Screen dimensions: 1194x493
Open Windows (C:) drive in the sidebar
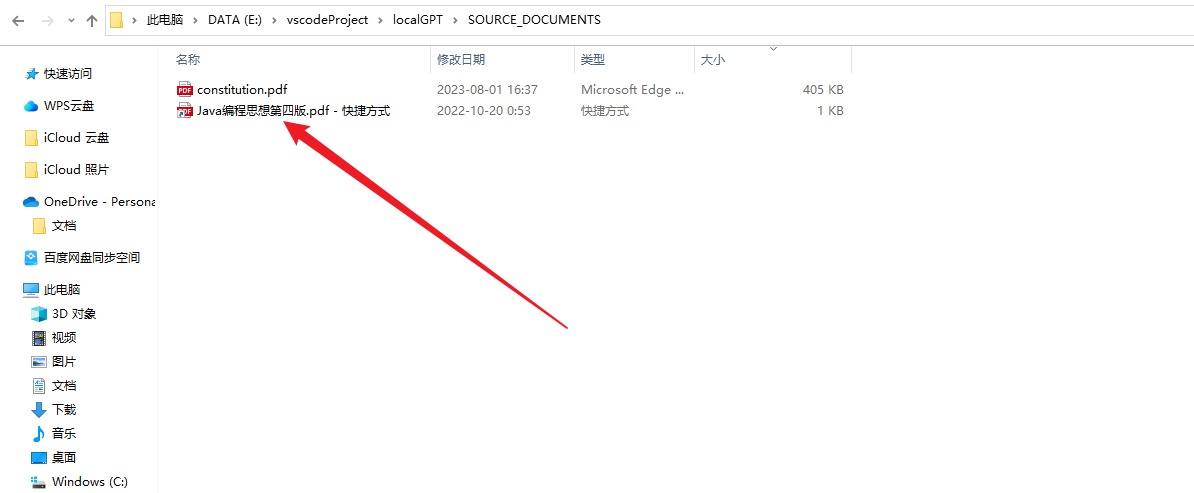click(x=90, y=482)
